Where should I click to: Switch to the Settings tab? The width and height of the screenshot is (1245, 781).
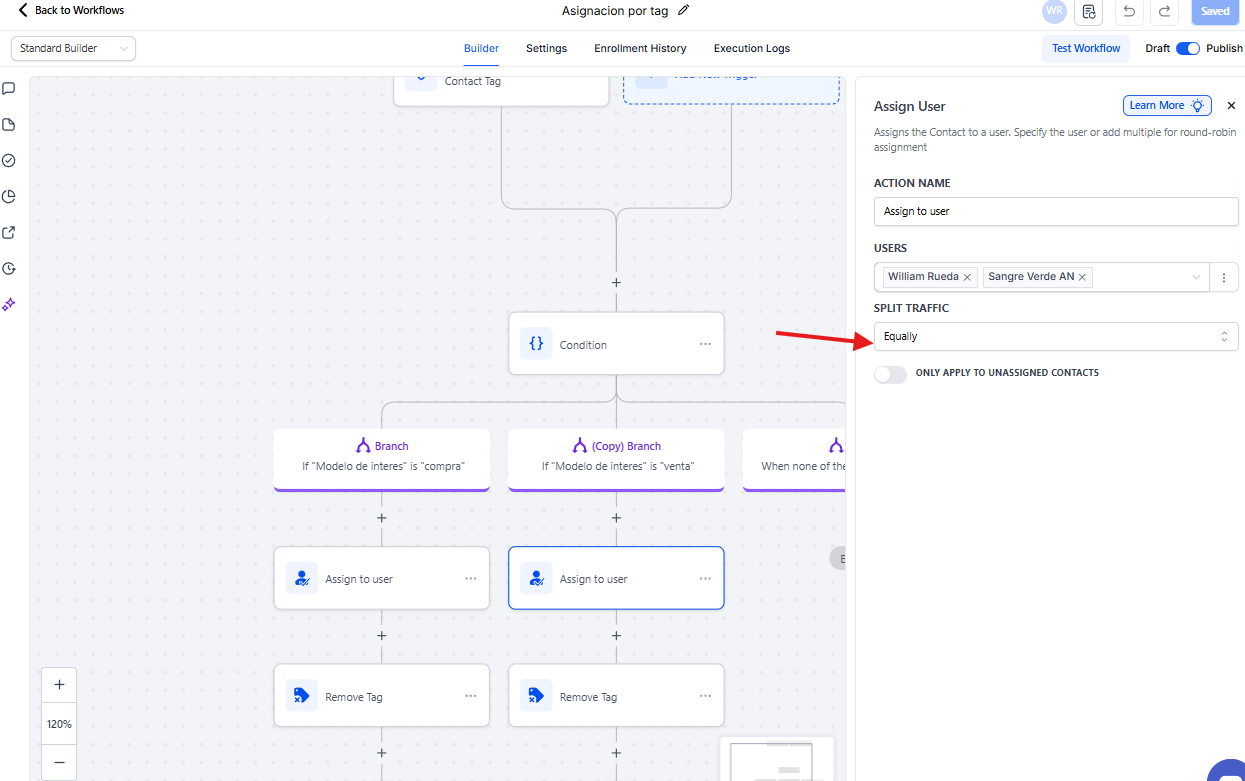(546, 48)
